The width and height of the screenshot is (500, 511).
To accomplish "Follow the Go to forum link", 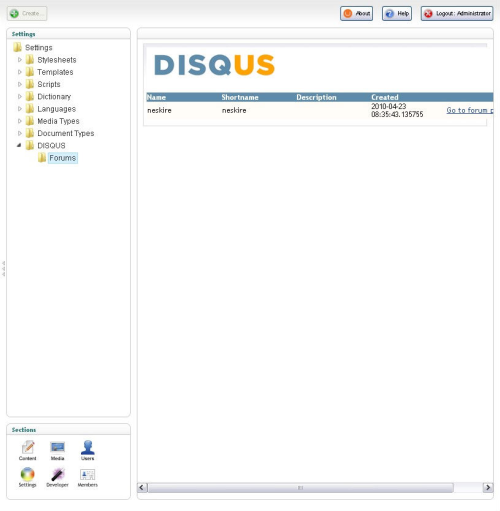I will point(470,110).
